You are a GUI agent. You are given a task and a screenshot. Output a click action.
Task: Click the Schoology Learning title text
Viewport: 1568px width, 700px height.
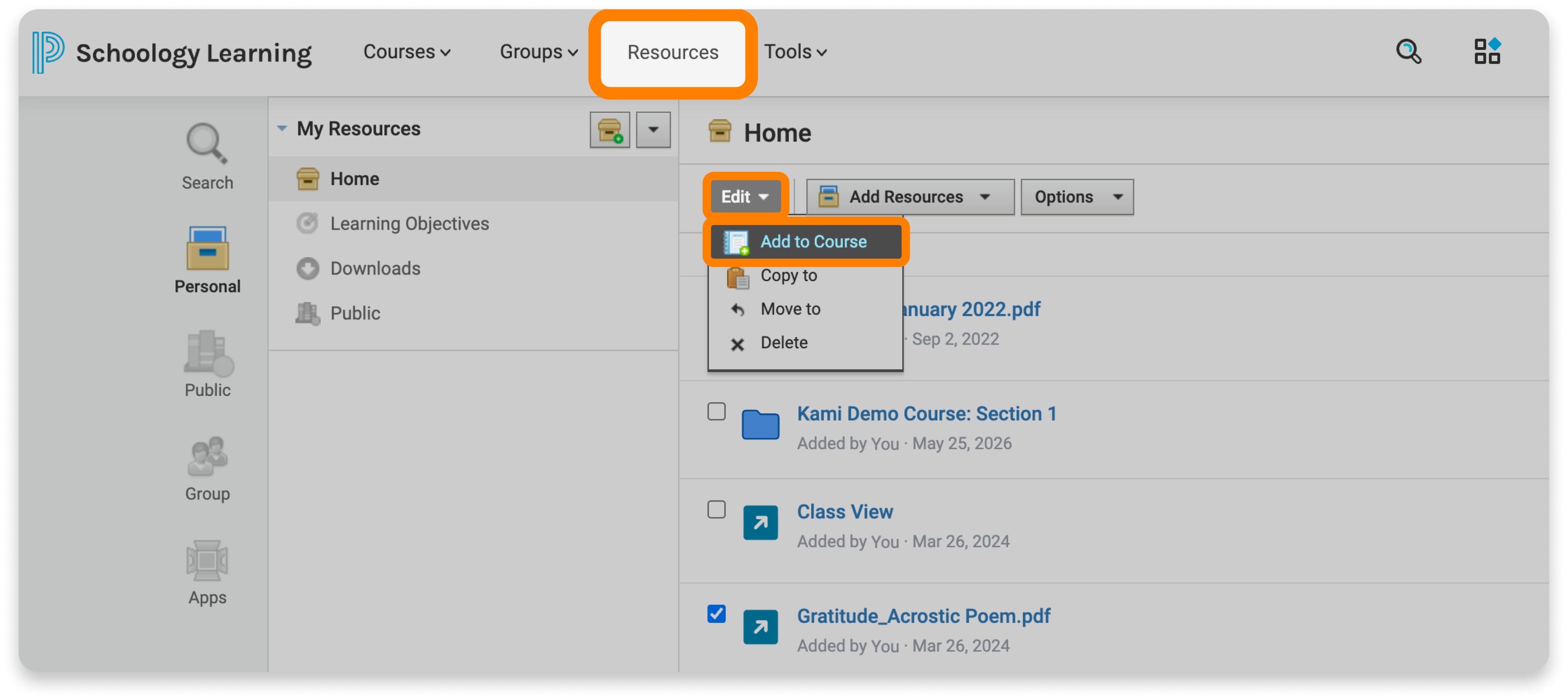click(x=193, y=54)
